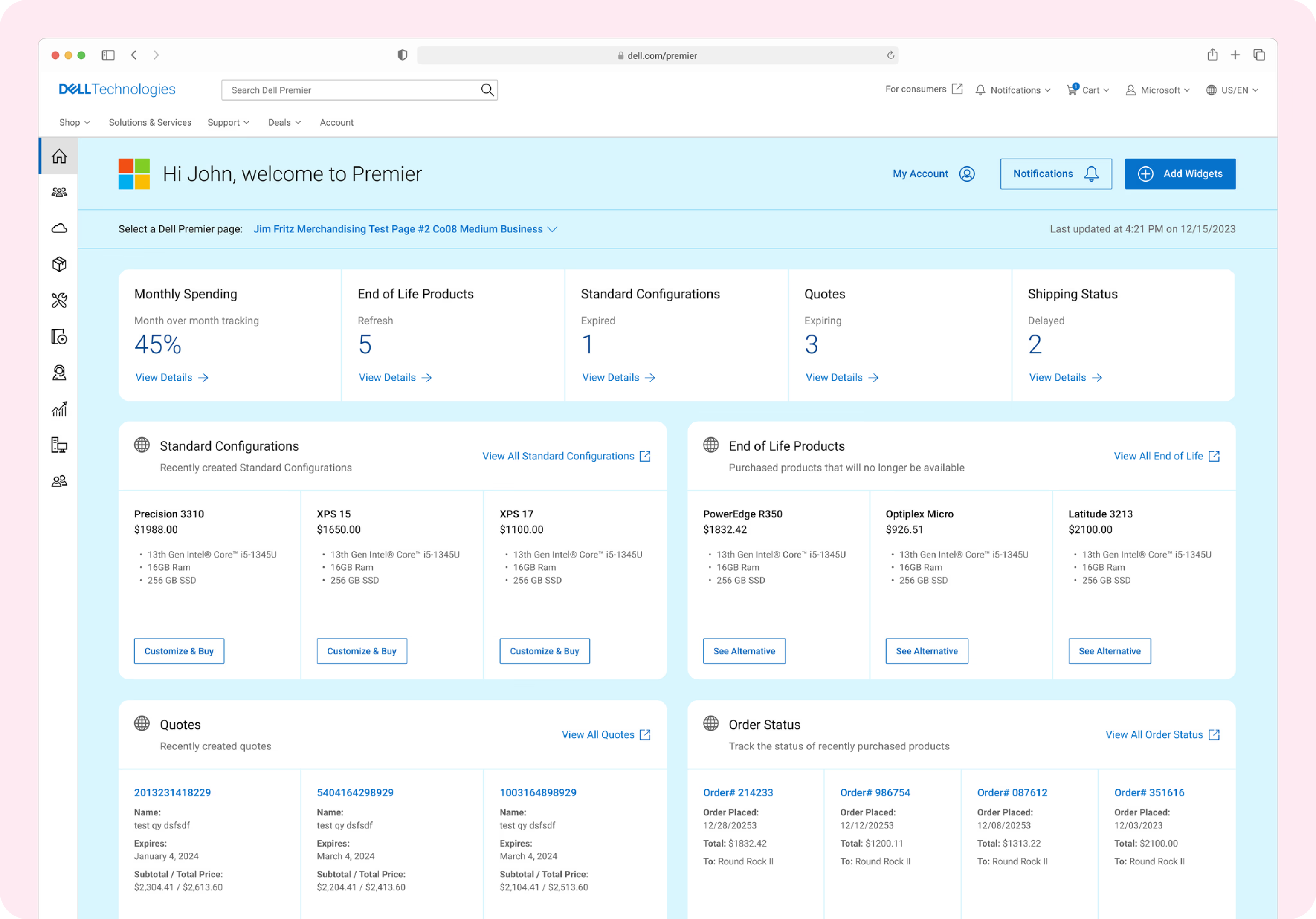Open View All Quotes
This screenshot has height=919, width=1316.
(x=606, y=734)
